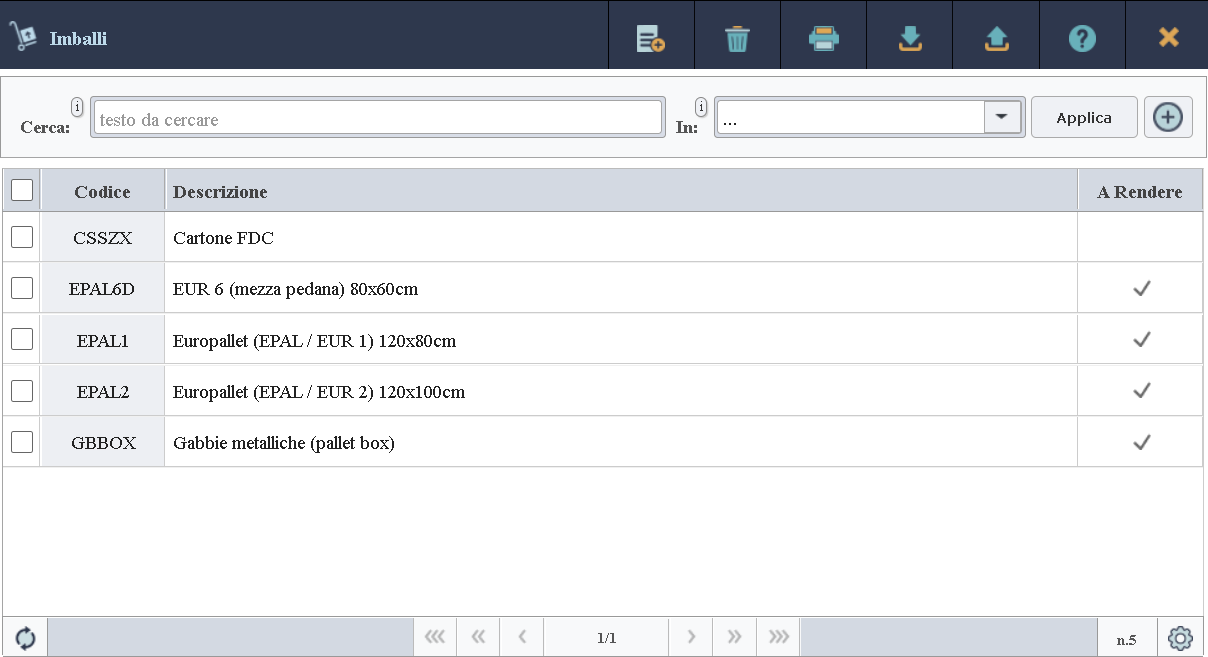Toggle the select-all header checkbox

22,190
